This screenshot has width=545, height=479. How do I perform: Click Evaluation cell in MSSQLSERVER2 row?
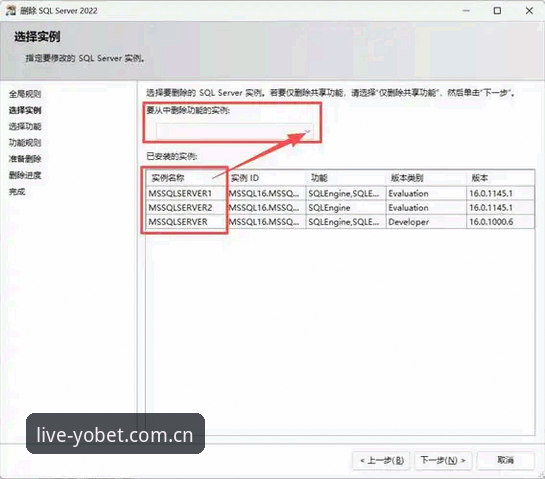pyautogui.click(x=426, y=208)
